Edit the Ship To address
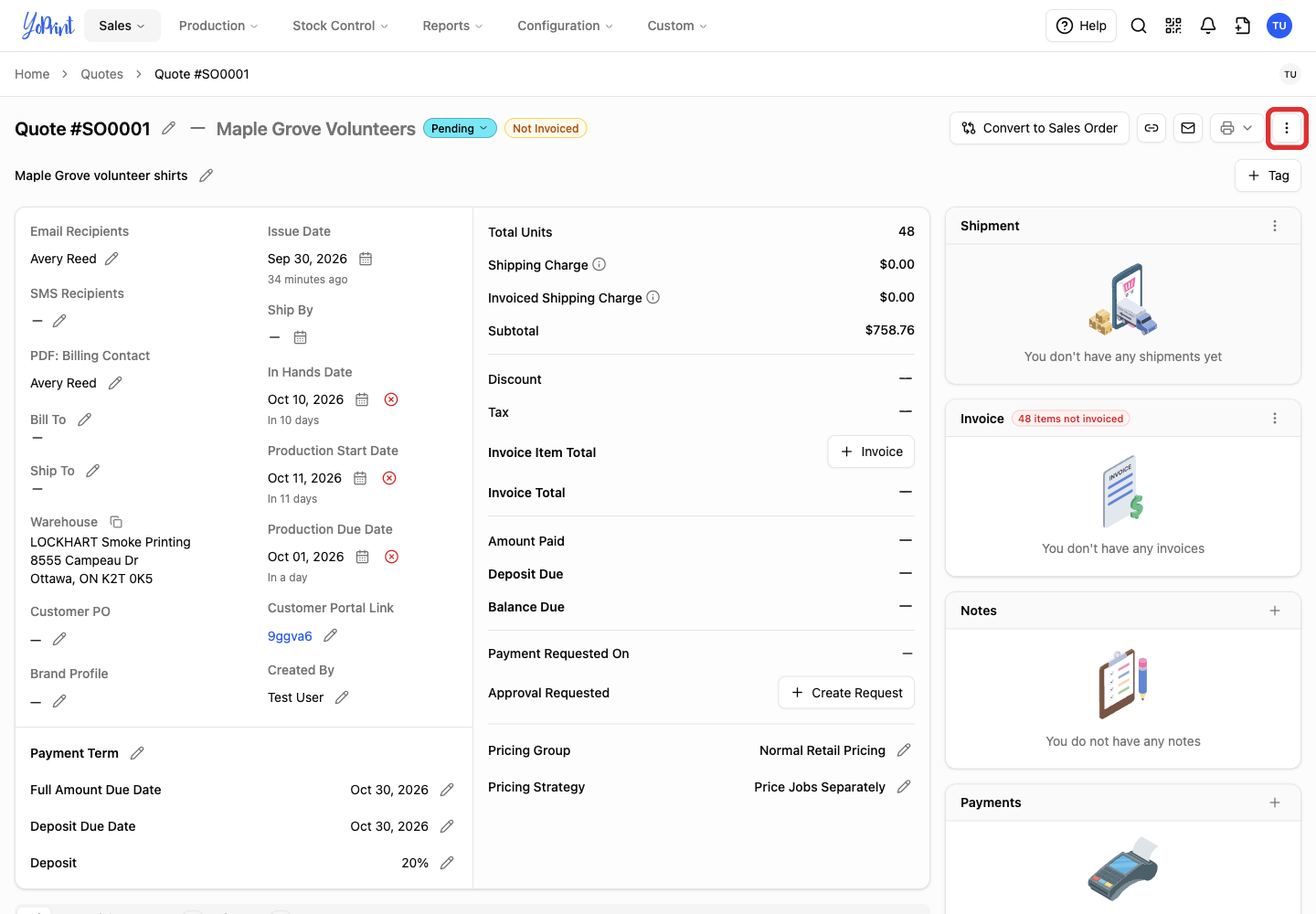Viewport: 1316px width, 914px height. pyautogui.click(x=93, y=471)
